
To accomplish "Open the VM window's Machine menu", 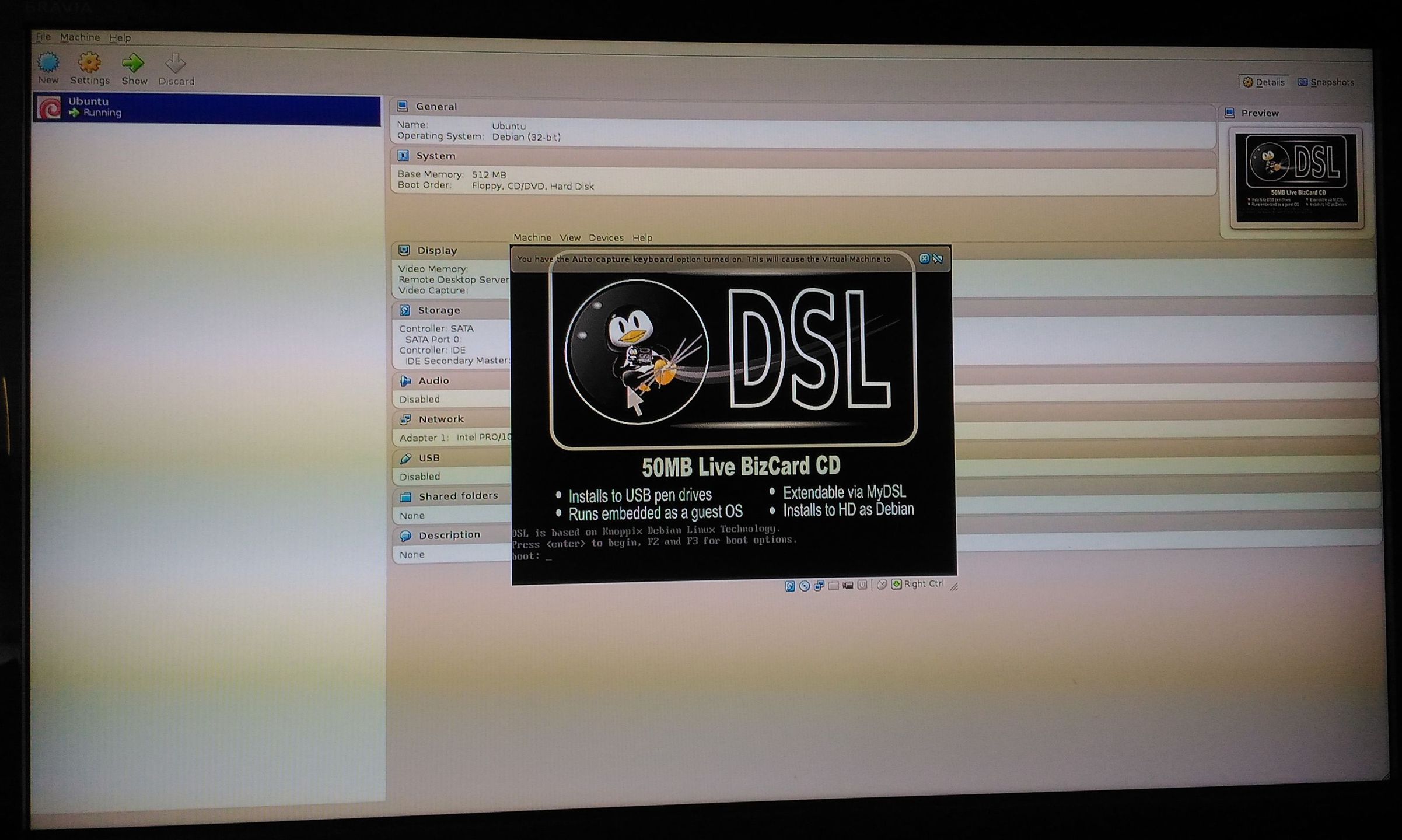I will click(x=532, y=237).
